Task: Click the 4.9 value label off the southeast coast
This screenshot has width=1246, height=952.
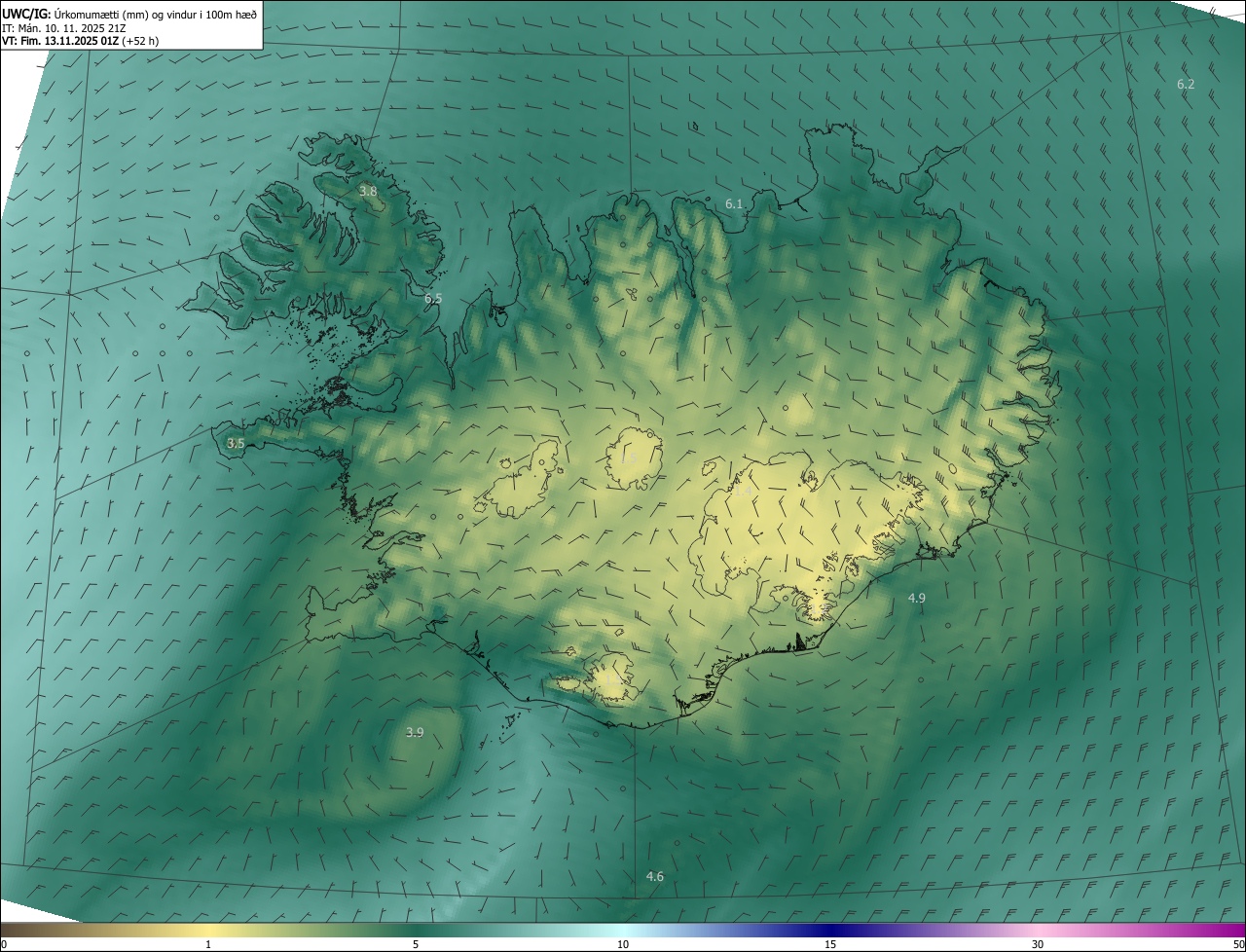Action: click(917, 598)
